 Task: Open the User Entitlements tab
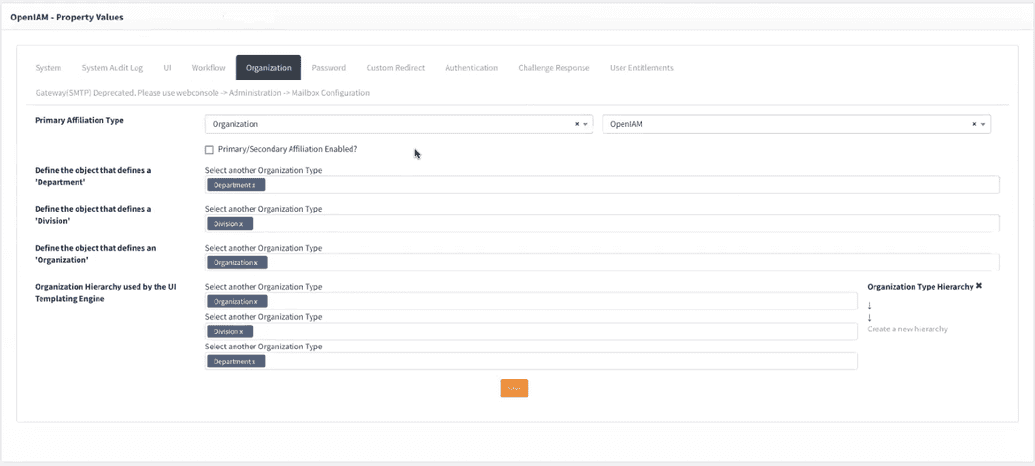(641, 68)
